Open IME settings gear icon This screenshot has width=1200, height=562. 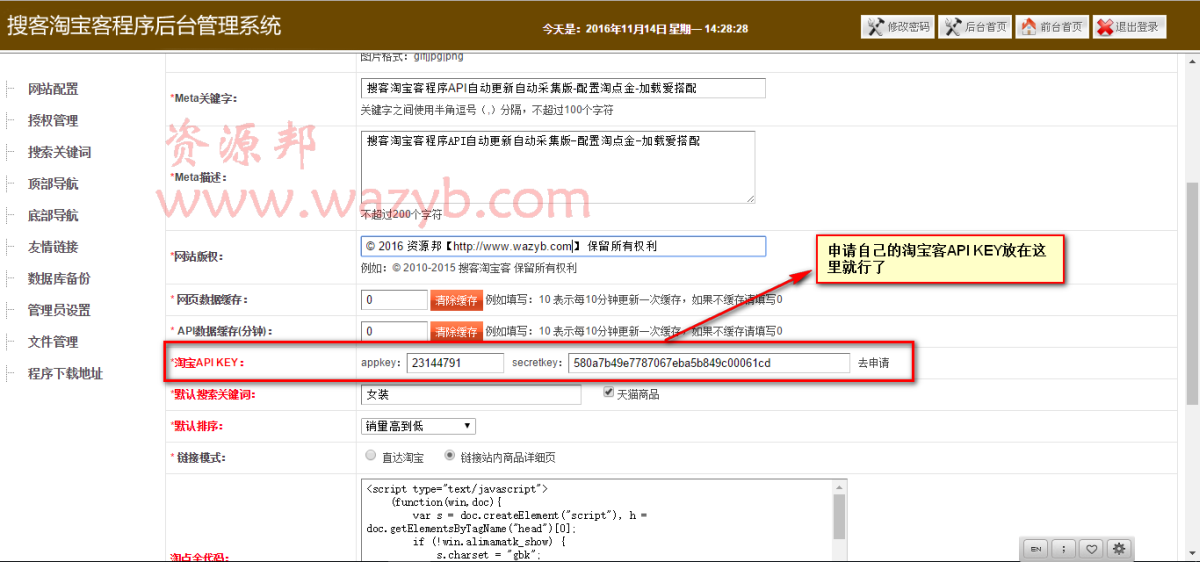(1118, 548)
